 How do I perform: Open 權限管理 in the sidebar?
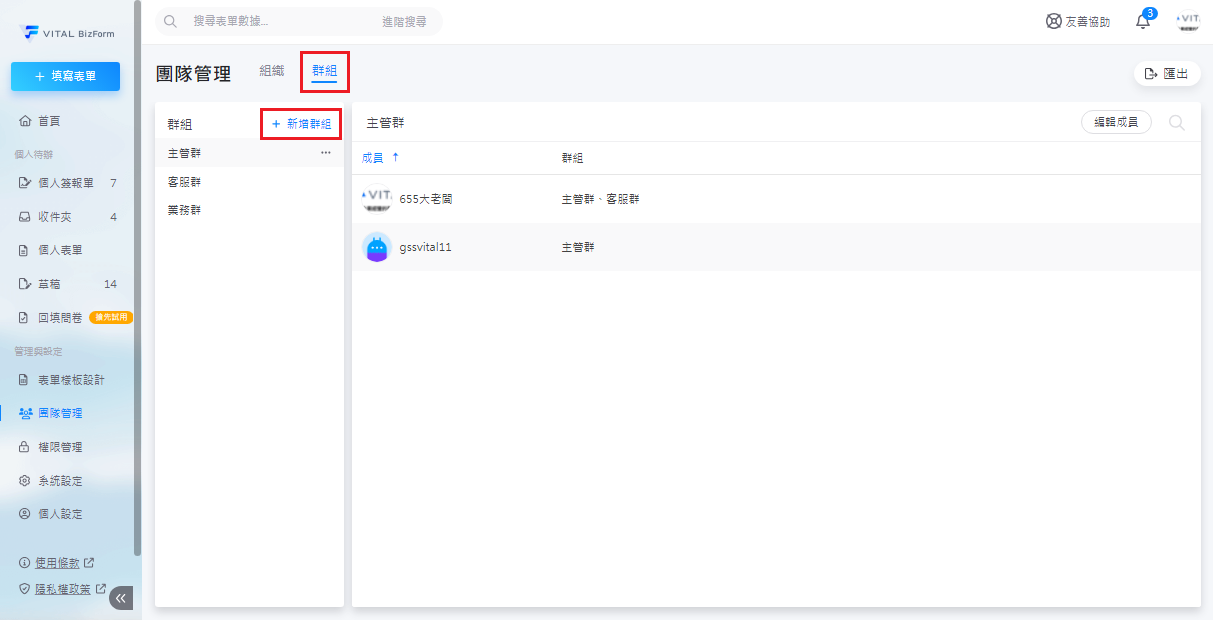pyautogui.click(x=60, y=447)
